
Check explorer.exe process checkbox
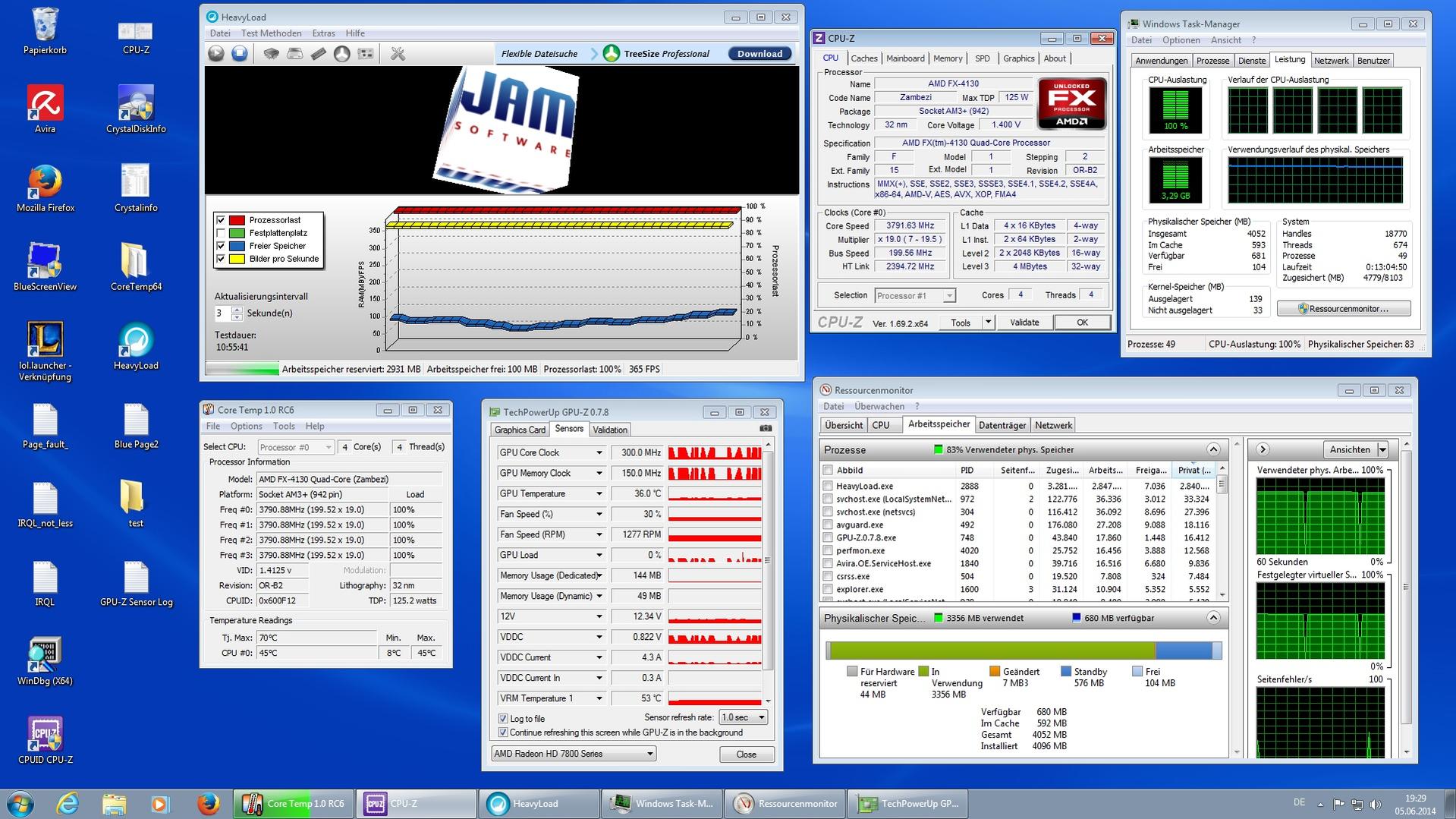[x=828, y=590]
